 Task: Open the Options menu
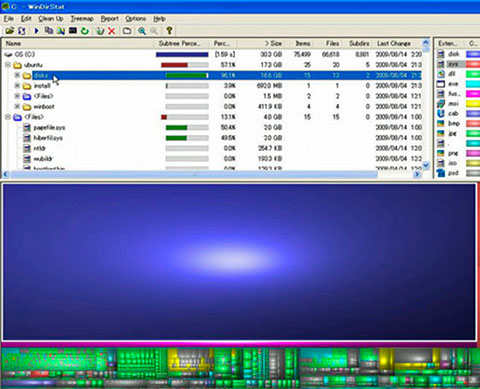click(x=135, y=19)
